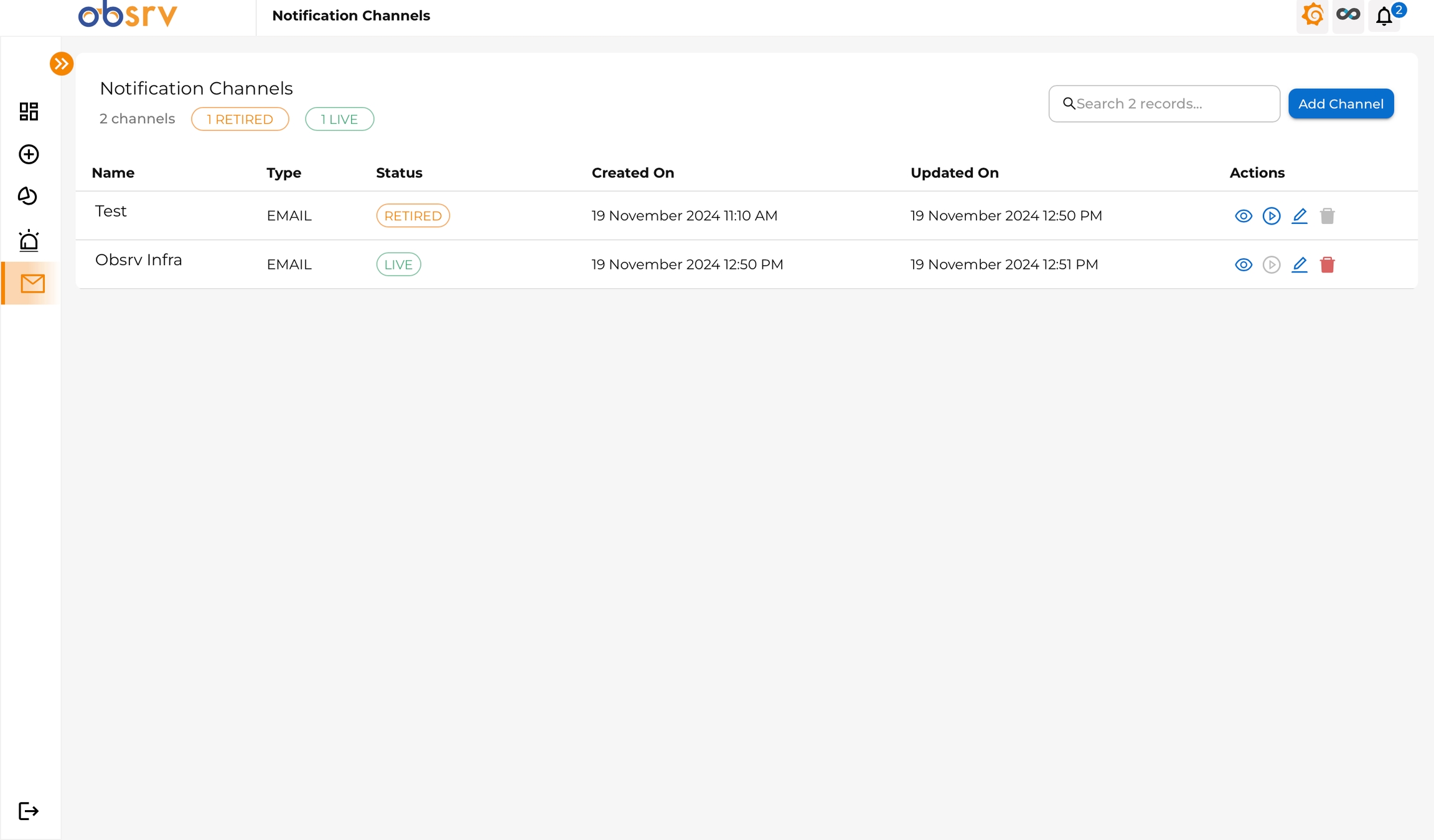The width and height of the screenshot is (1434, 840).
Task: Filter by the 1 LIVE chip
Action: coord(339,119)
